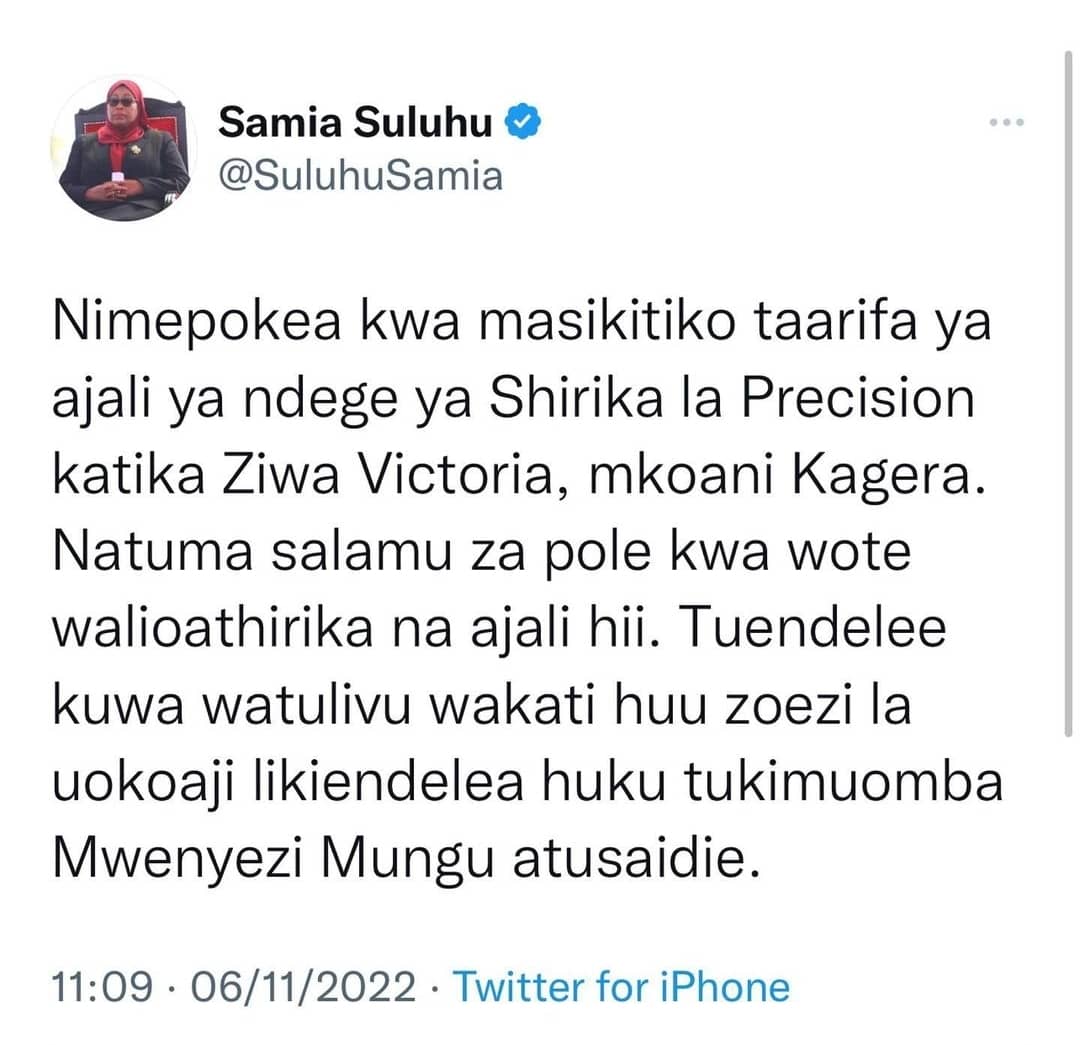
Task: Open the Samia Suluhu display name
Action: (355, 122)
